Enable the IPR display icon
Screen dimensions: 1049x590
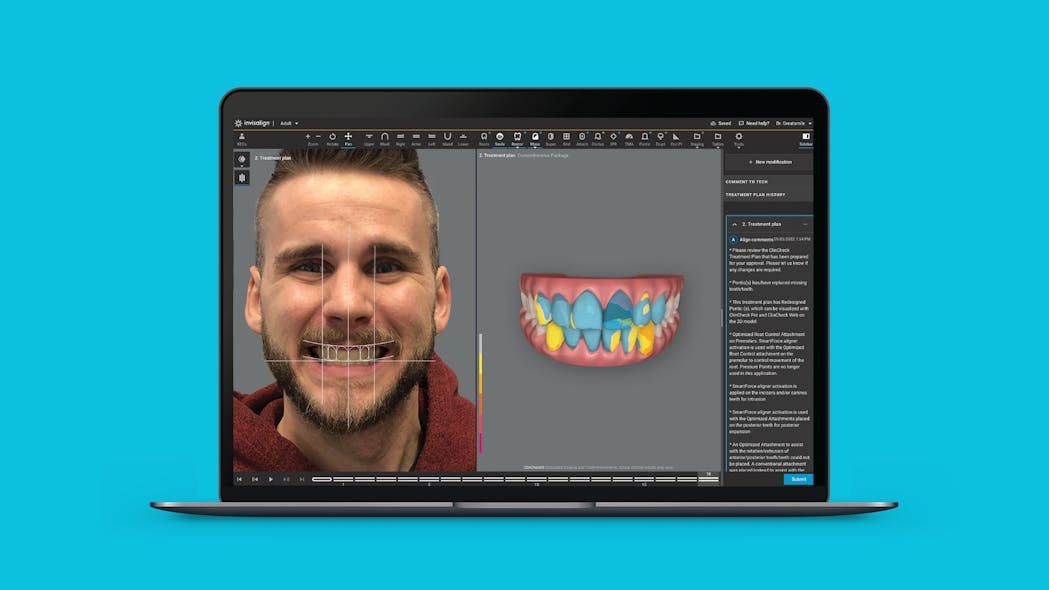613,137
